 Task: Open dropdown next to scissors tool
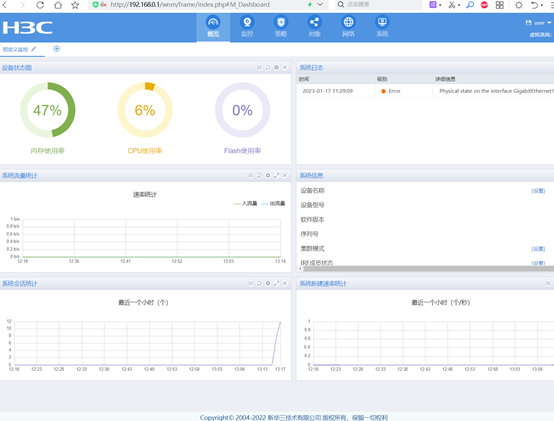(459, 5)
